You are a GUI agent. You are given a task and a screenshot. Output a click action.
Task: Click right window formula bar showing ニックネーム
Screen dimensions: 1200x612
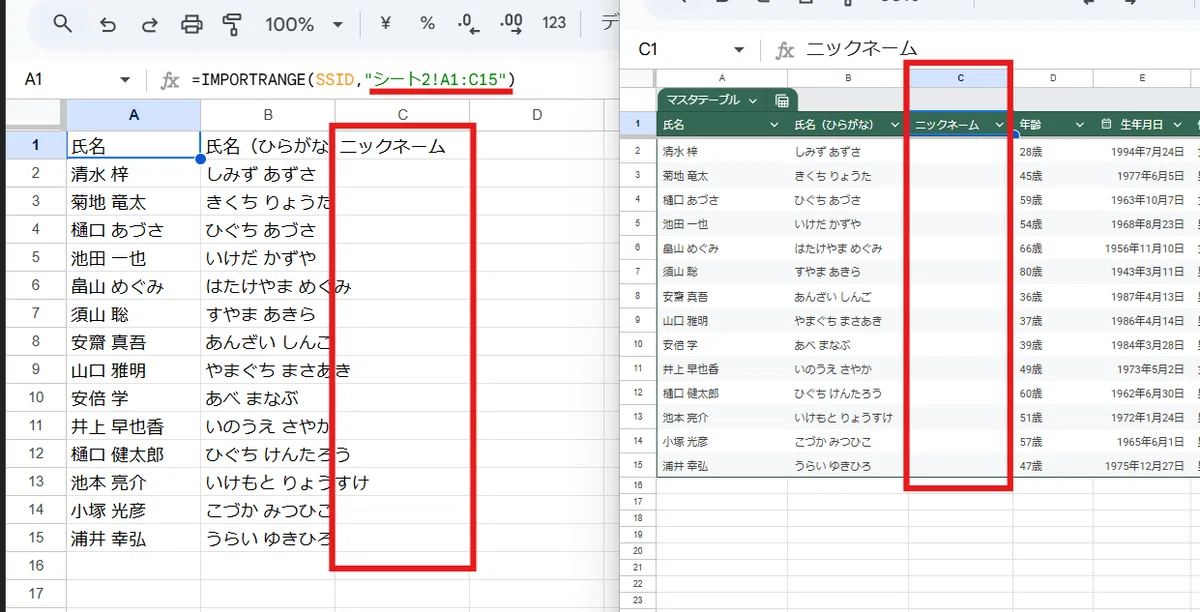862,49
